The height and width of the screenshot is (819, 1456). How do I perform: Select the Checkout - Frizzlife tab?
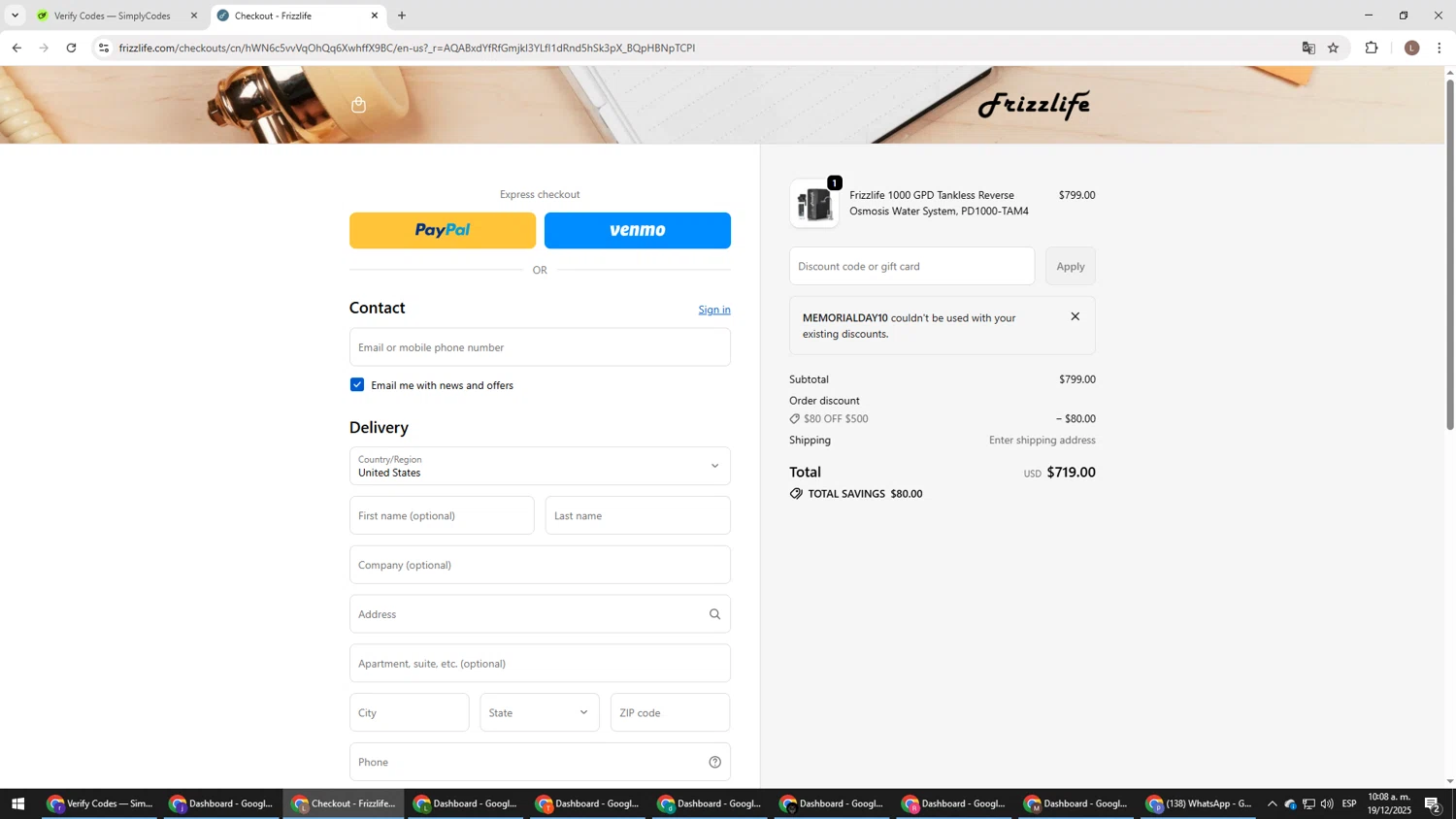pos(297,16)
